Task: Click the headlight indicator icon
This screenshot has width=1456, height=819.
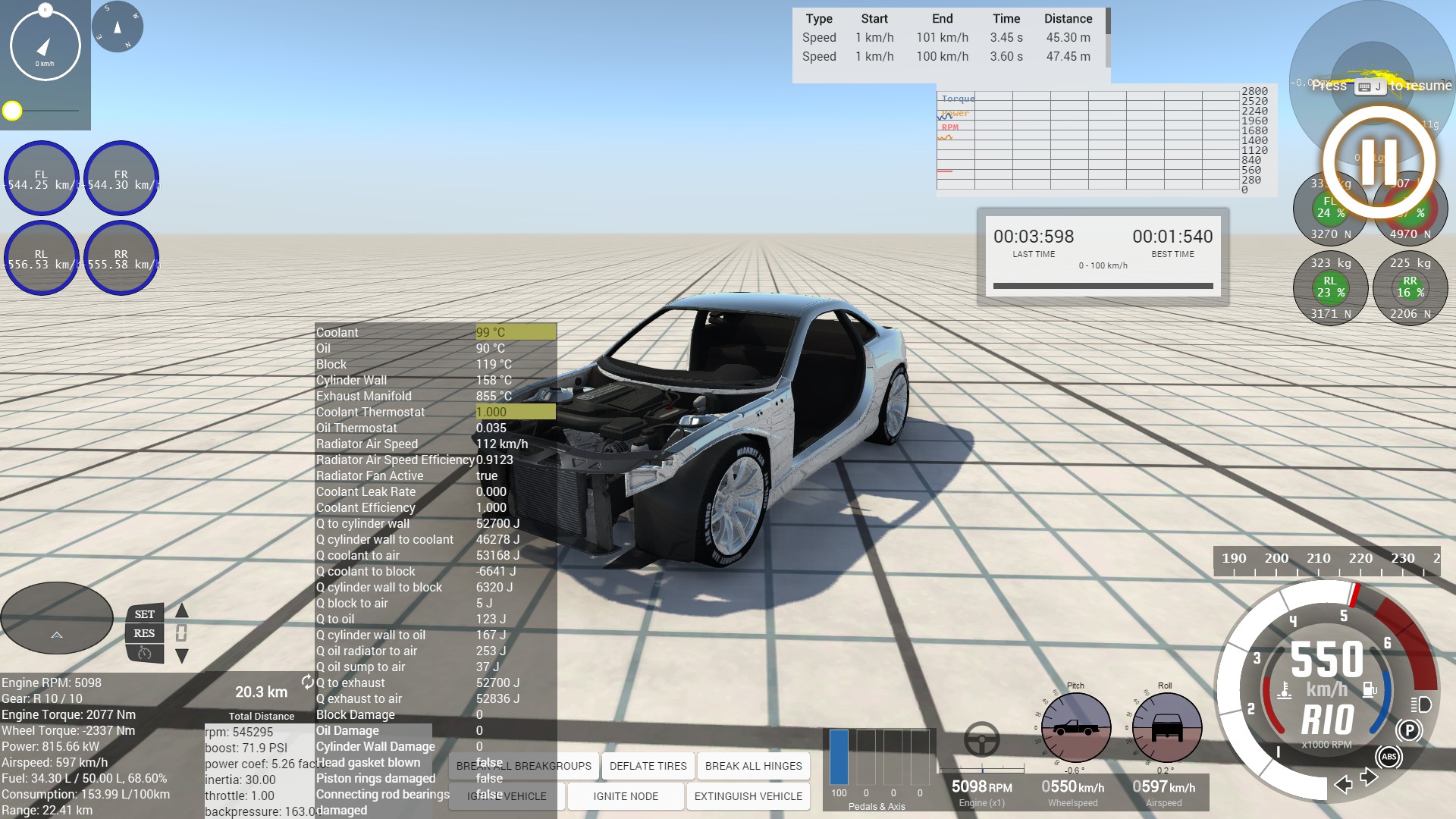Action: (x=1420, y=704)
